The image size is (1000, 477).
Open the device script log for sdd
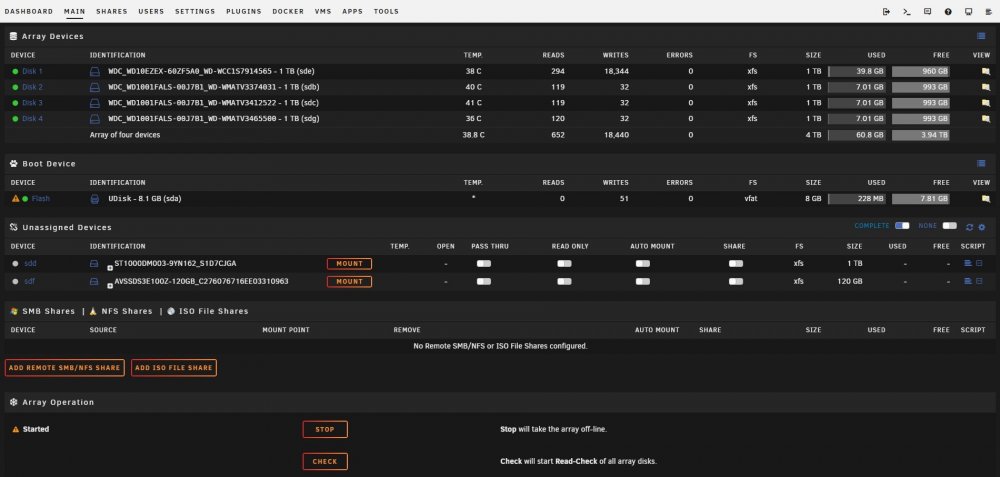(967, 263)
